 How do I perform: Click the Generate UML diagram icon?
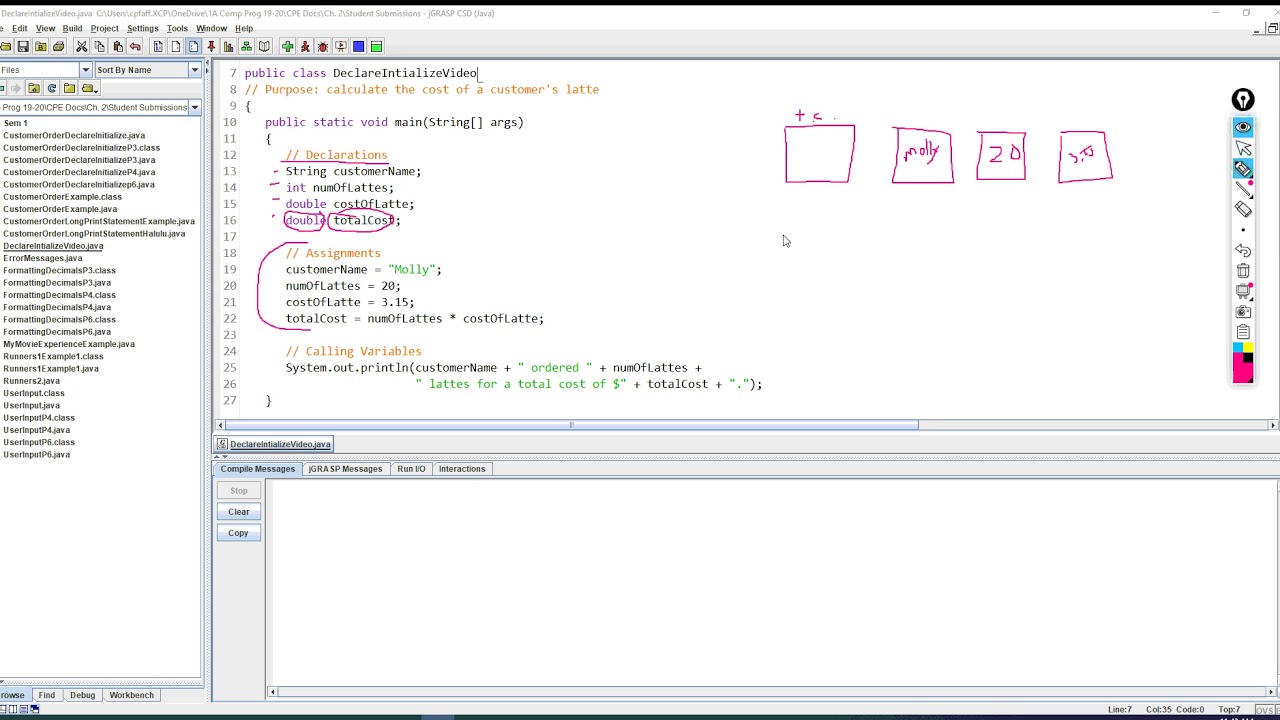tap(246, 47)
